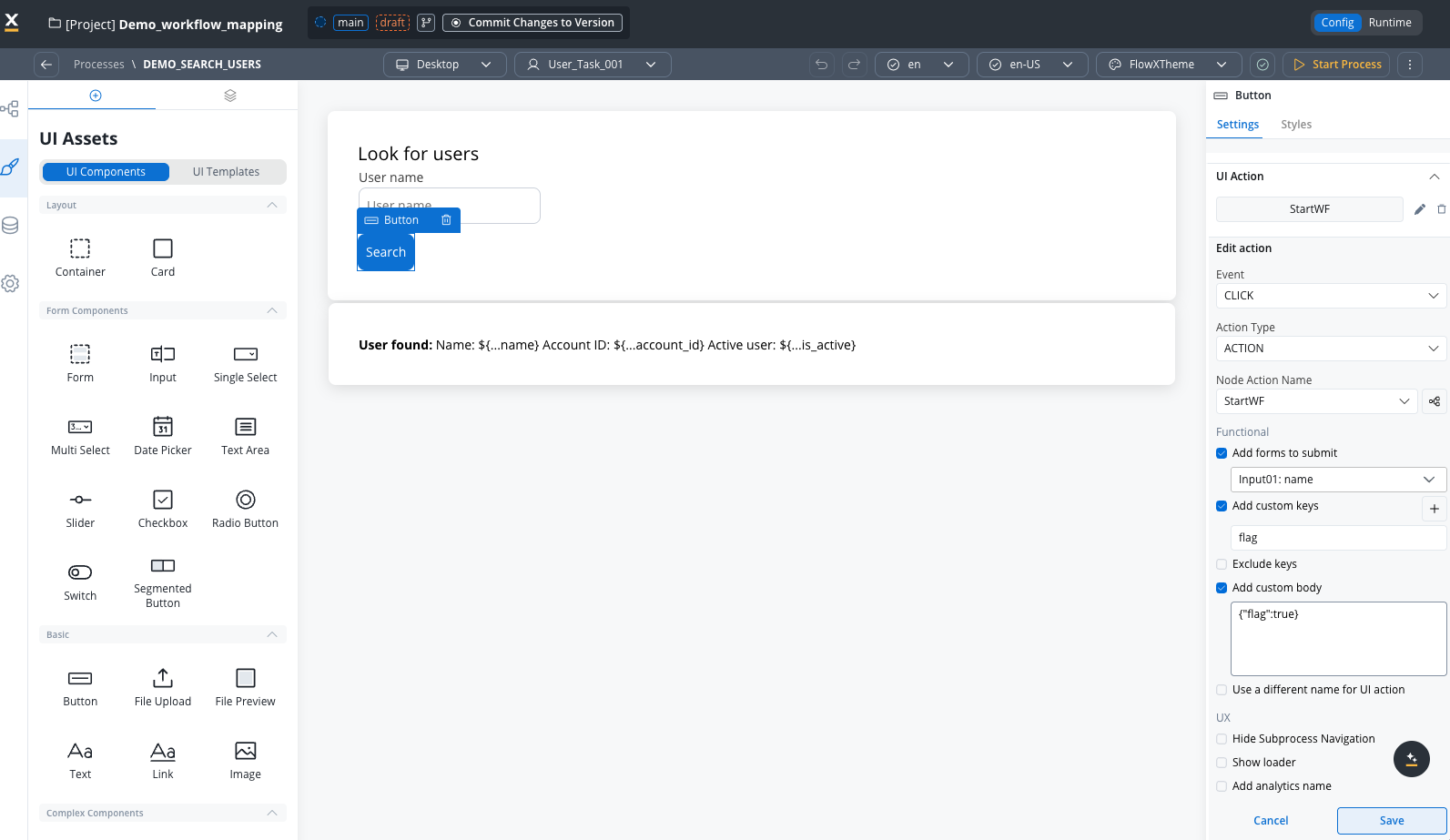Uncheck Add forms to submit
Image resolution: width=1450 pixels, height=840 pixels.
(1222, 453)
